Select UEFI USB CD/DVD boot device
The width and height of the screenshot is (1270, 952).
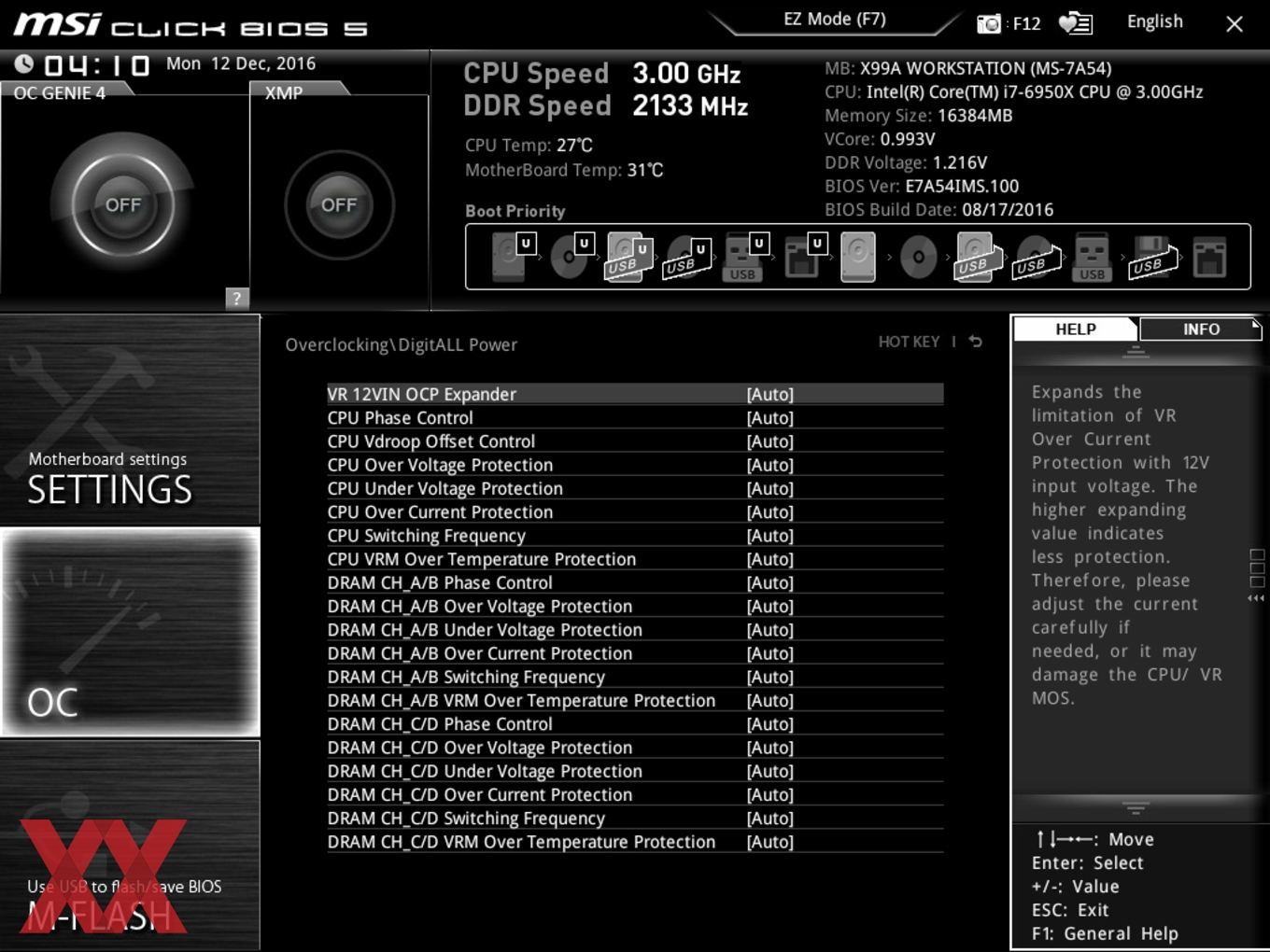click(x=687, y=257)
